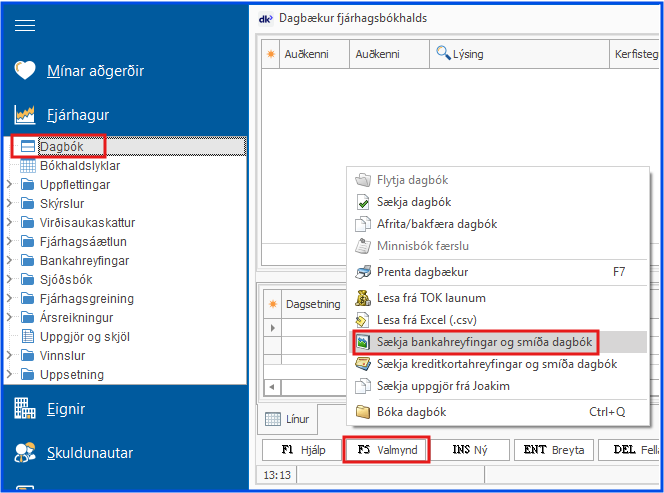
Task: Click the Prenta dagbækur printer icon
Action: [x=363, y=271]
